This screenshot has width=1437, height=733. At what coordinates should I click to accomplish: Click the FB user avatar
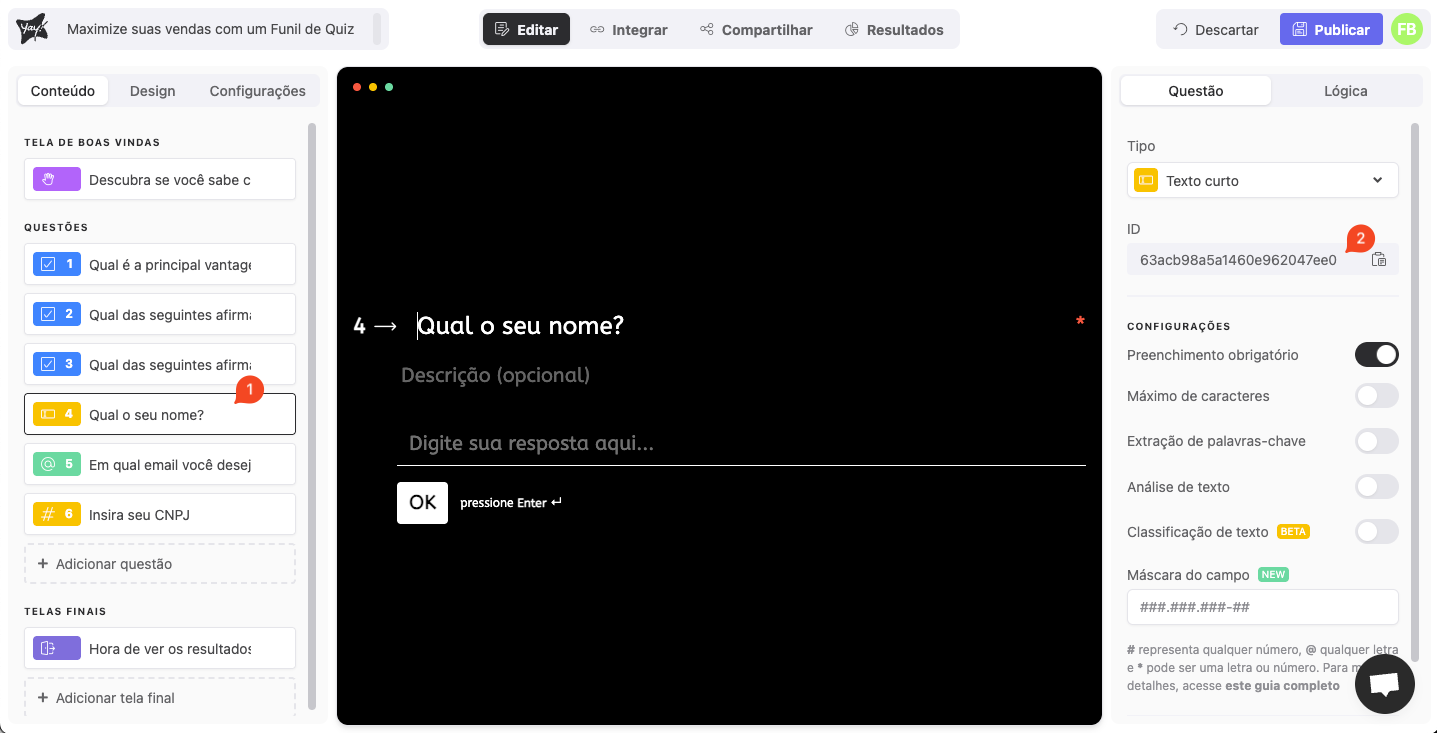coord(1406,29)
